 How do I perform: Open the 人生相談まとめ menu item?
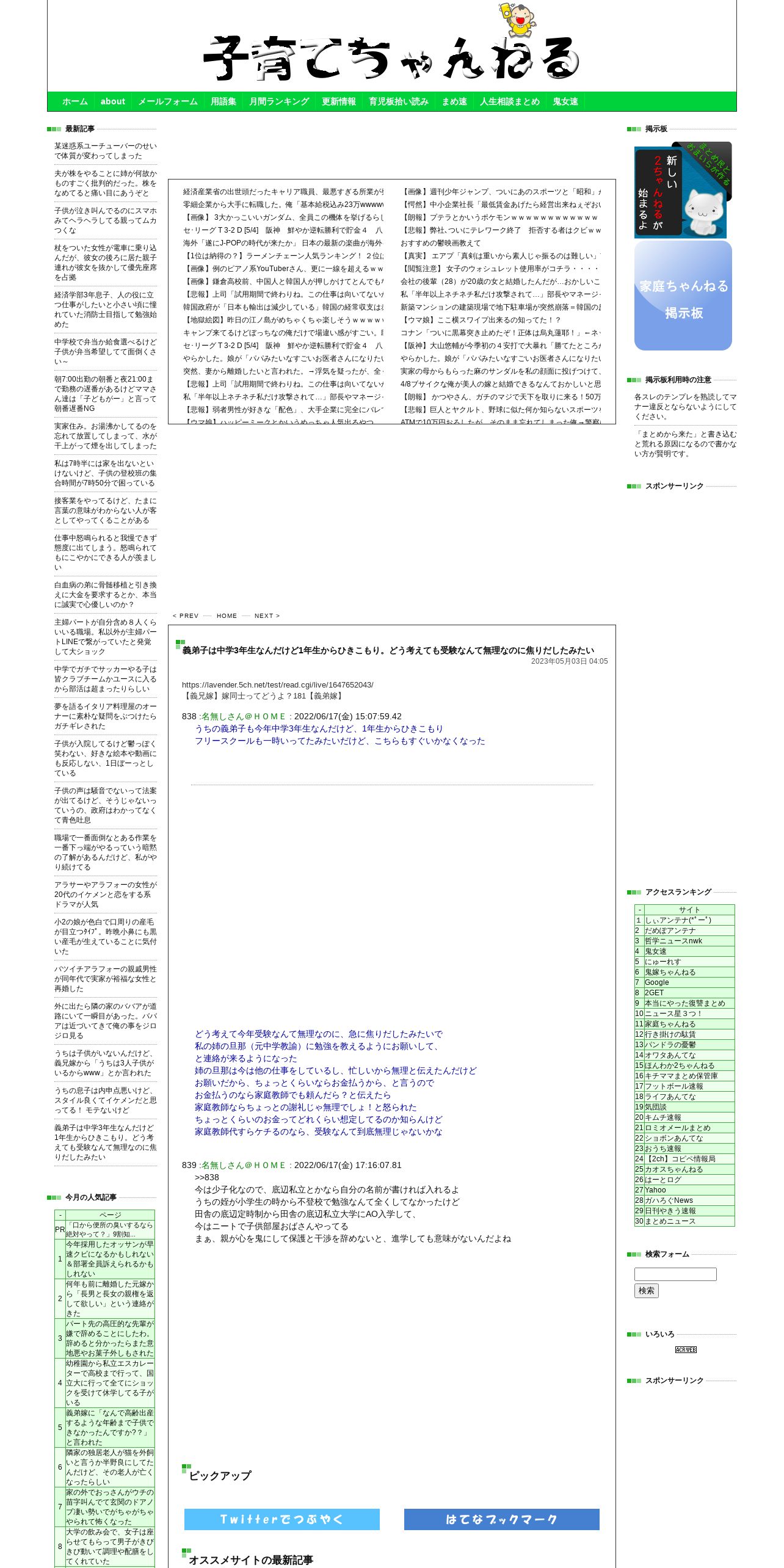click(510, 101)
